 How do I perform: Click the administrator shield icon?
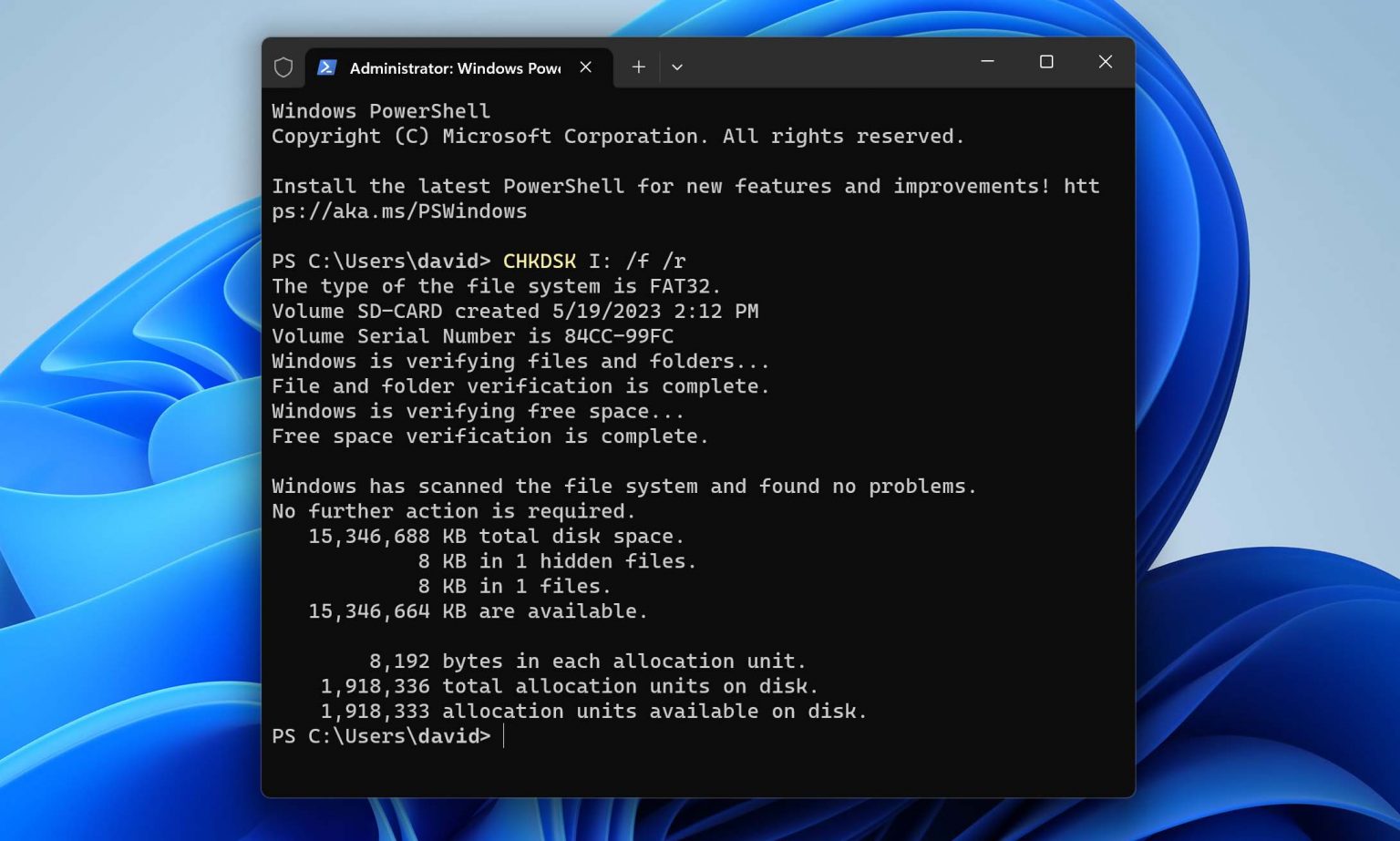pos(283,67)
